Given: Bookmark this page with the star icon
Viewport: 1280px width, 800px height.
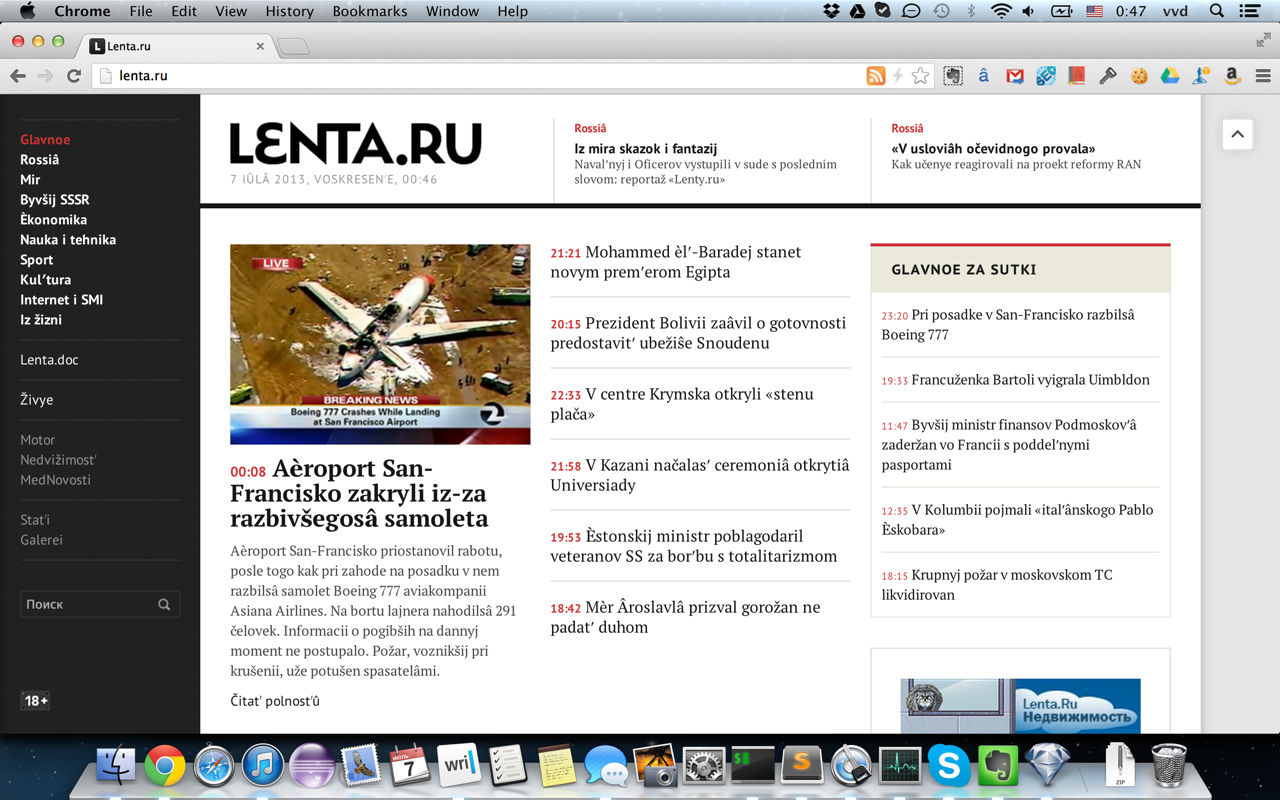Looking at the screenshot, I should (x=920, y=76).
